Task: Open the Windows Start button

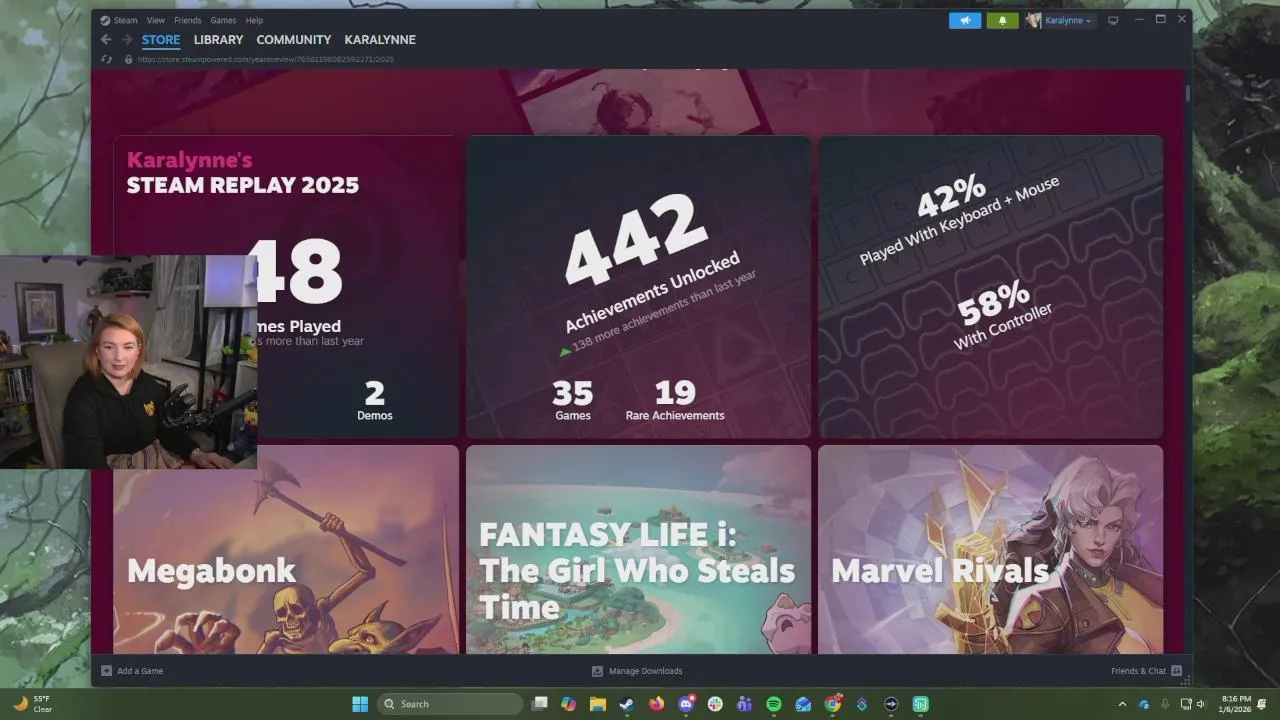Action: [x=360, y=704]
